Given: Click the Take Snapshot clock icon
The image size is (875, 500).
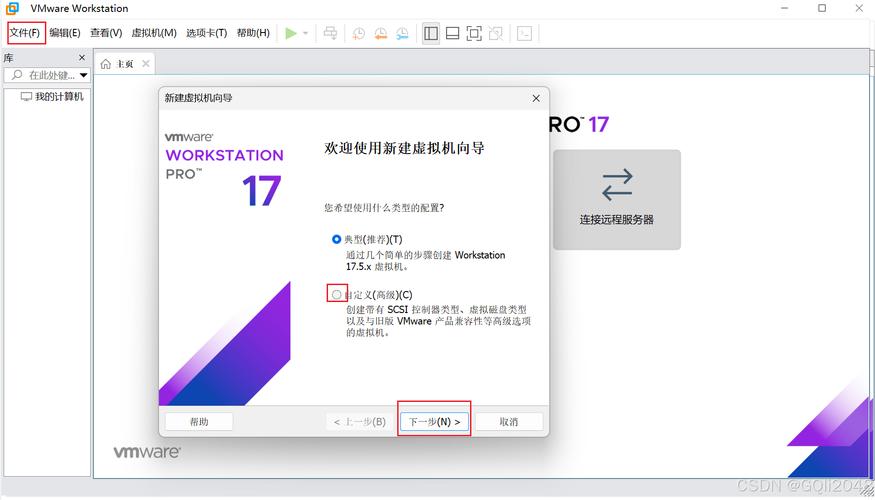Looking at the screenshot, I should click(358, 33).
